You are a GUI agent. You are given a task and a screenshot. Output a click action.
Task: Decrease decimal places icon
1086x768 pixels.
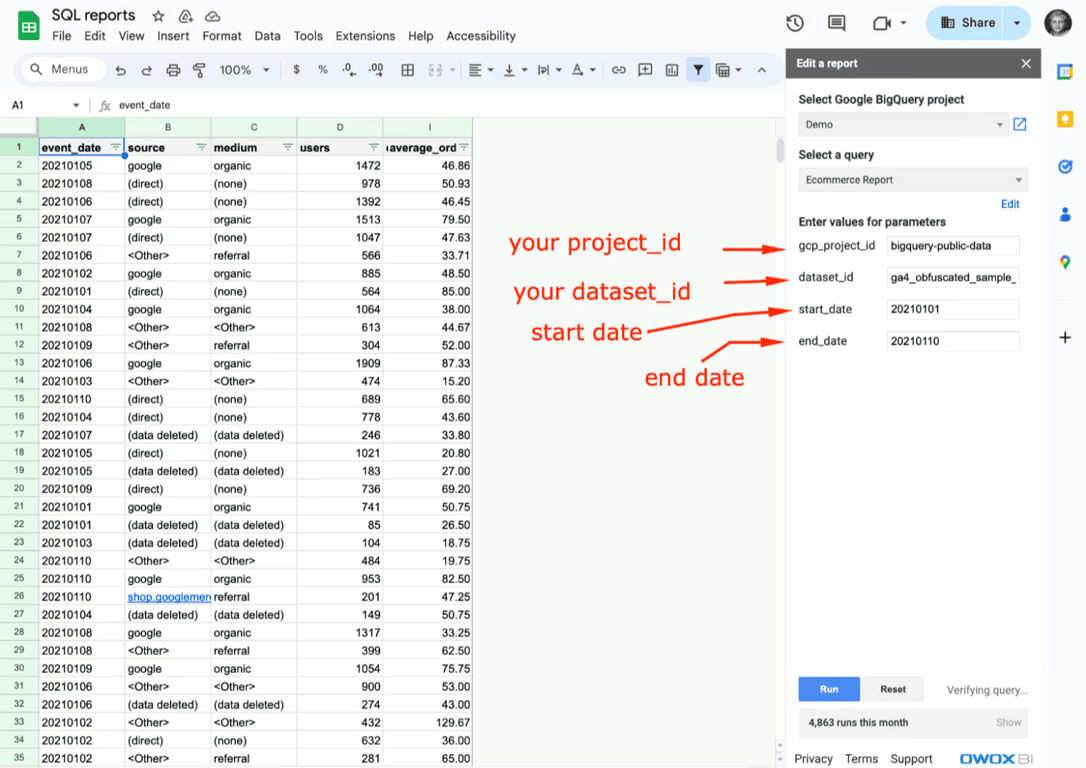point(349,70)
